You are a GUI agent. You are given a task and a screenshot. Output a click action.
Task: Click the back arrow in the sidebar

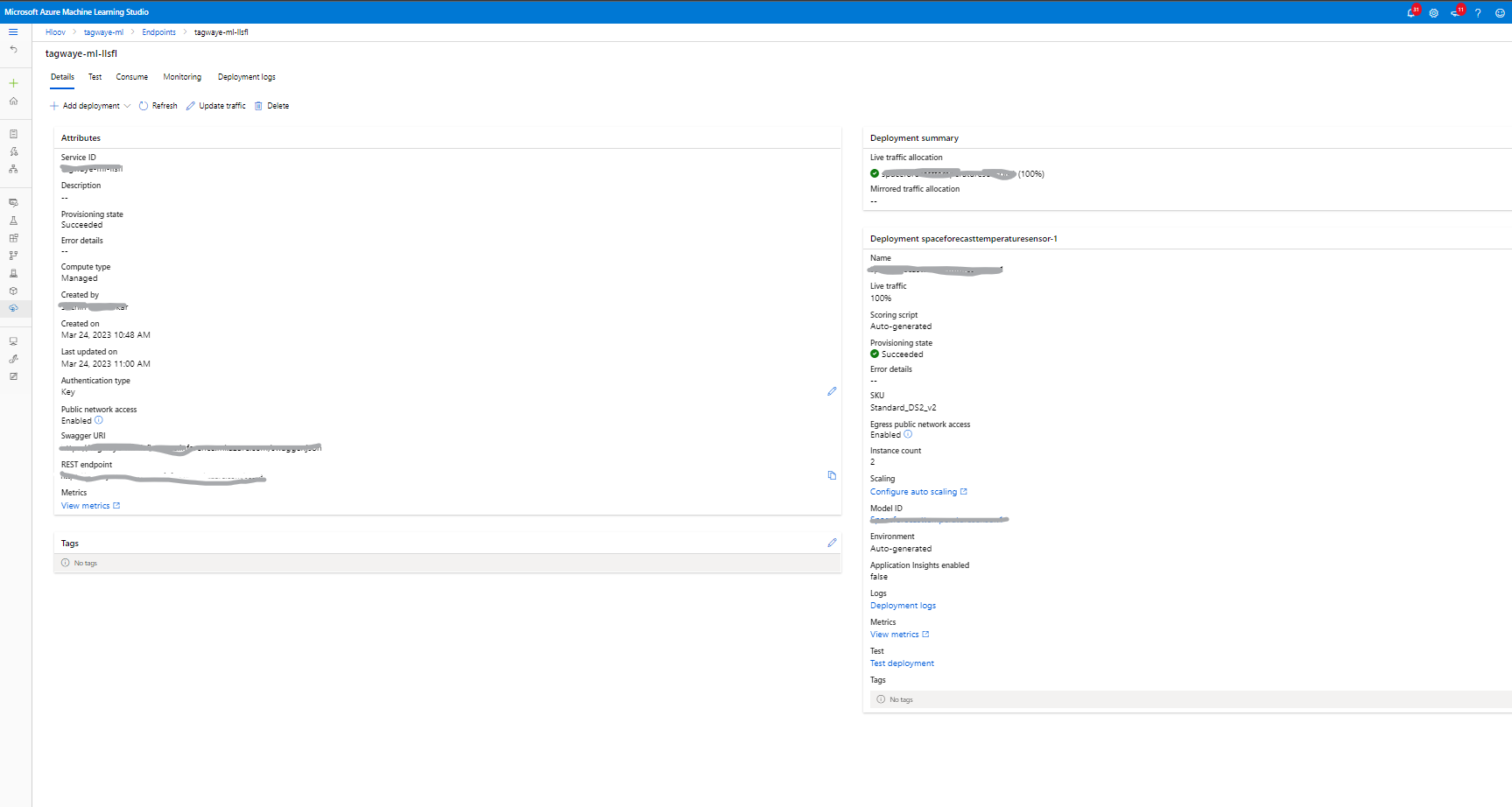coord(13,49)
